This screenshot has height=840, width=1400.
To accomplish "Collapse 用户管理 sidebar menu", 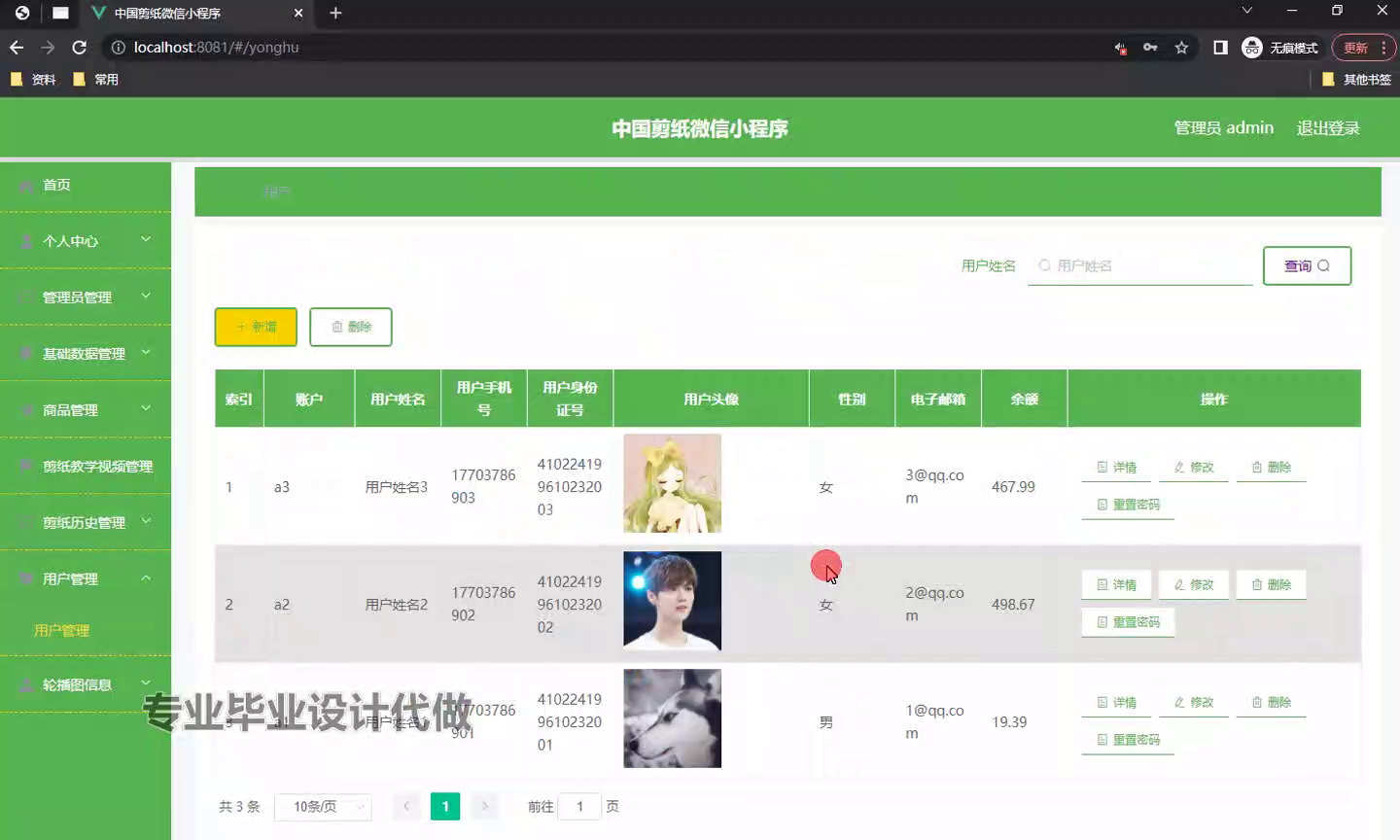I will click(x=86, y=579).
